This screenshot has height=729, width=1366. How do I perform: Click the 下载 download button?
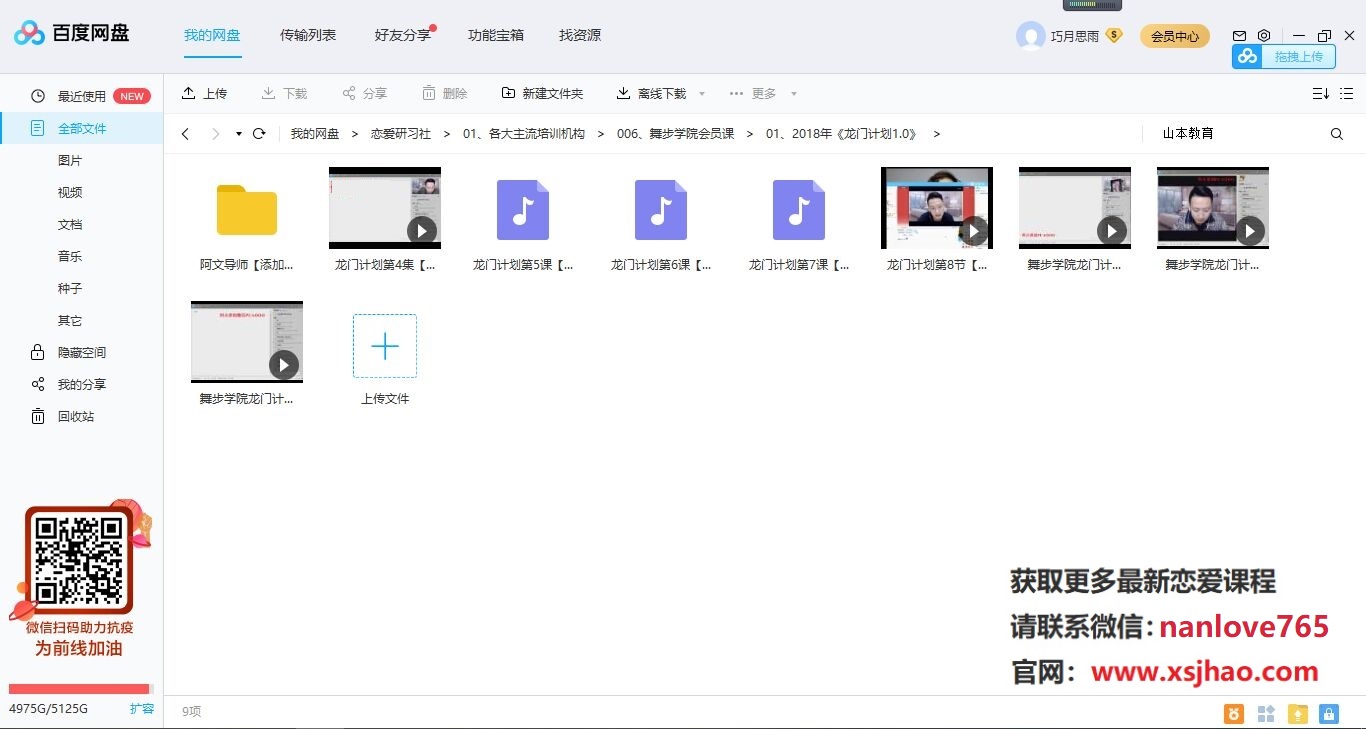(284, 93)
